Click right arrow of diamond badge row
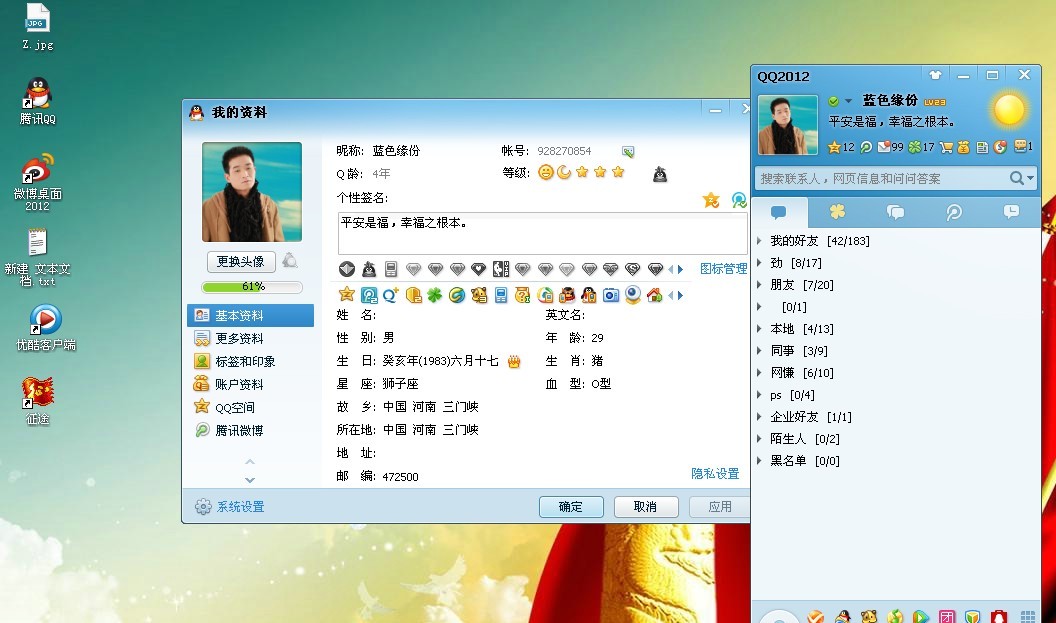The height and width of the screenshot is (623, 1056). (x=681, y=269)
